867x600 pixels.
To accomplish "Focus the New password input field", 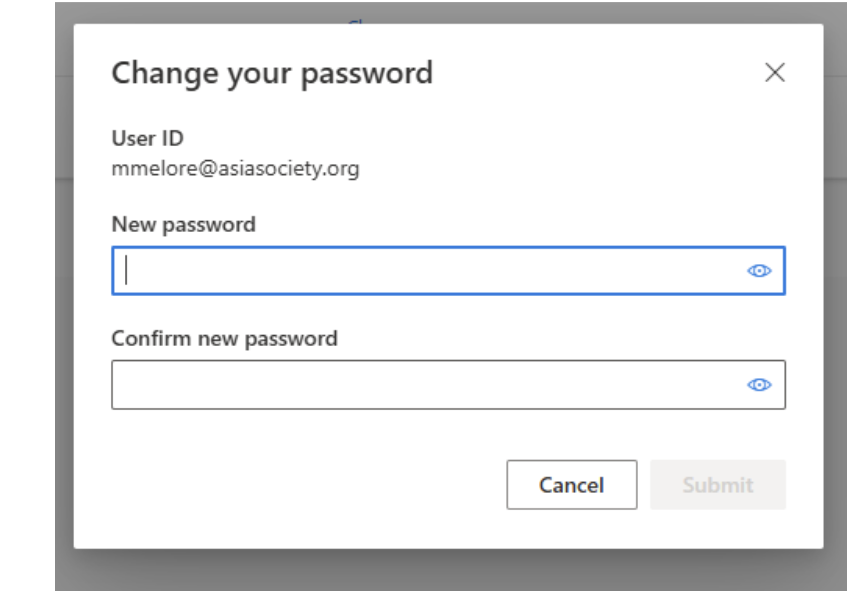I will point(430,271).
